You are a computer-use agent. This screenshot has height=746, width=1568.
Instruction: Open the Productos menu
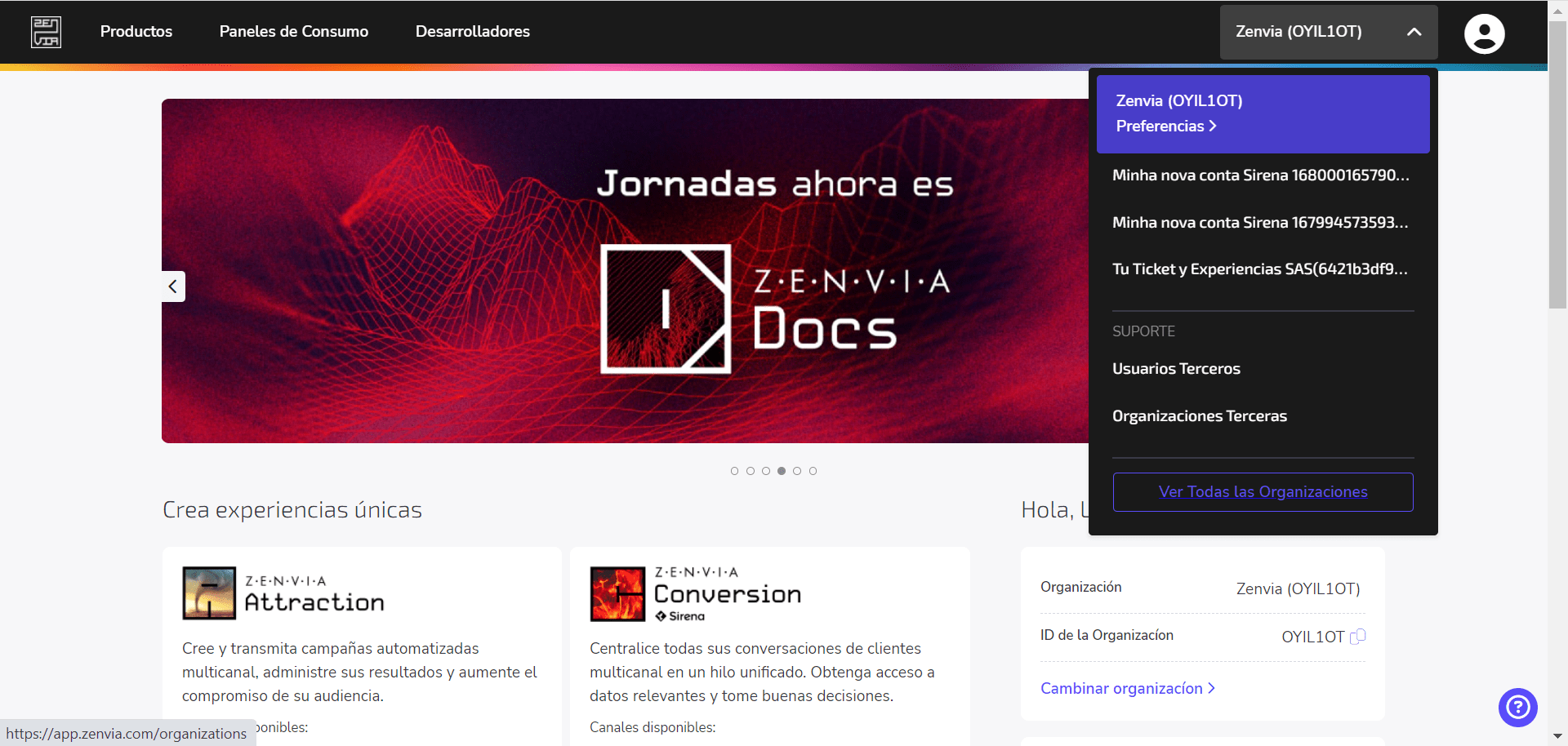(136, 32)
